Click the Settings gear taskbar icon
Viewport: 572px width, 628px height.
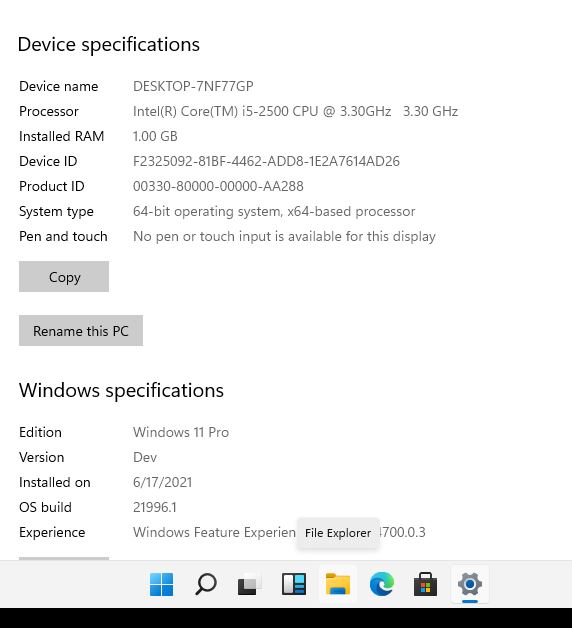pos(469,584)
